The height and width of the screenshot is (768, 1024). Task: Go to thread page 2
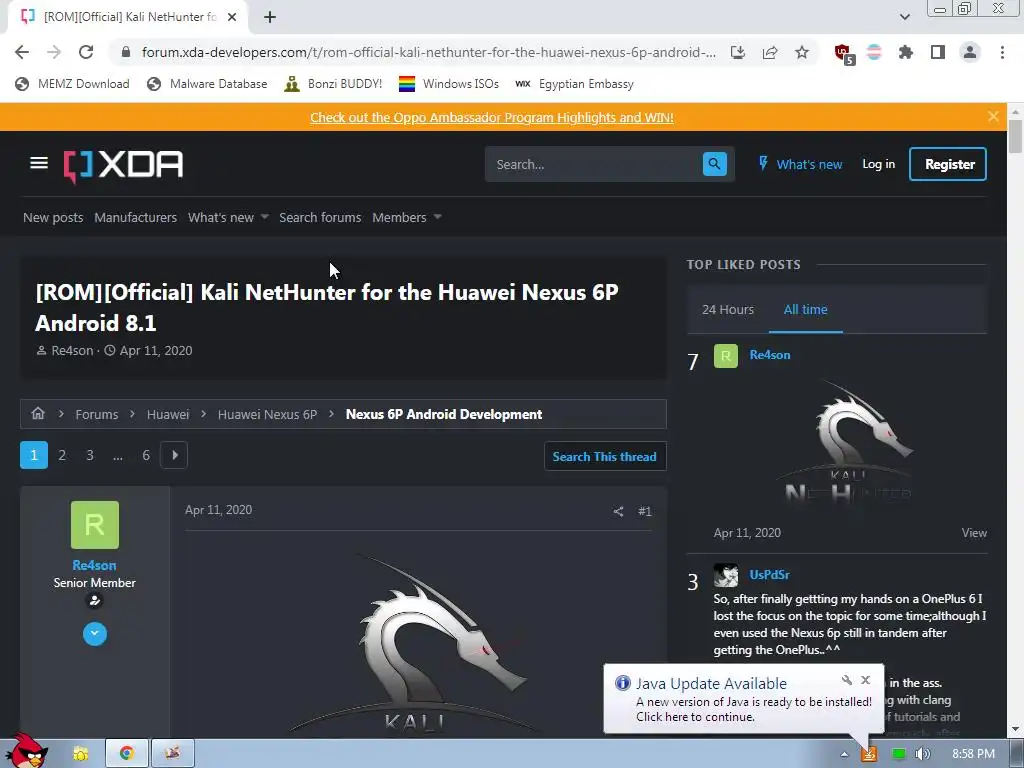coord(62,455)
